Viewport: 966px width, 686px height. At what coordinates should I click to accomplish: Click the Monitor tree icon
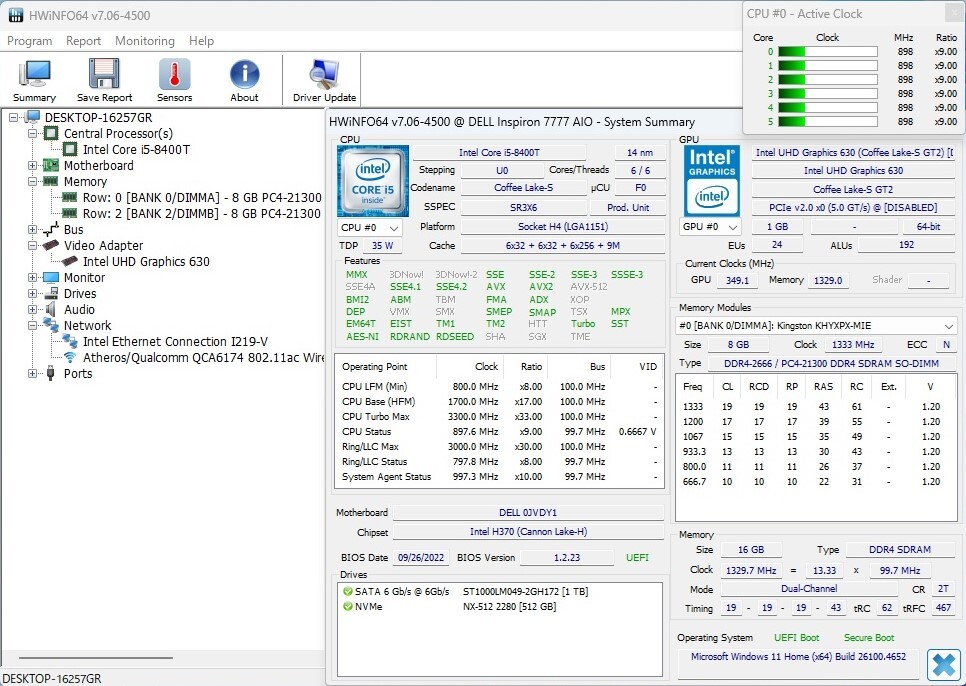pos(51,278)
